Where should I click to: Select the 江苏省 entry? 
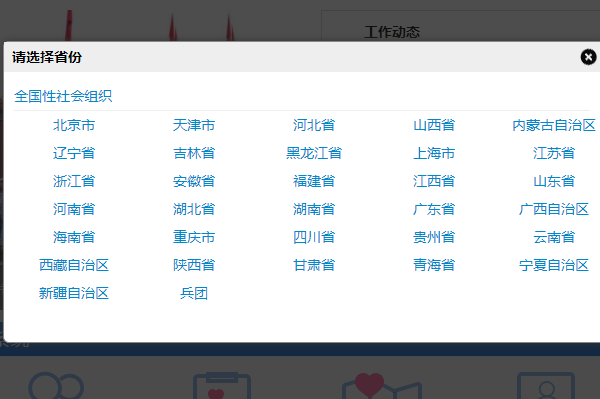pos(554,153)
